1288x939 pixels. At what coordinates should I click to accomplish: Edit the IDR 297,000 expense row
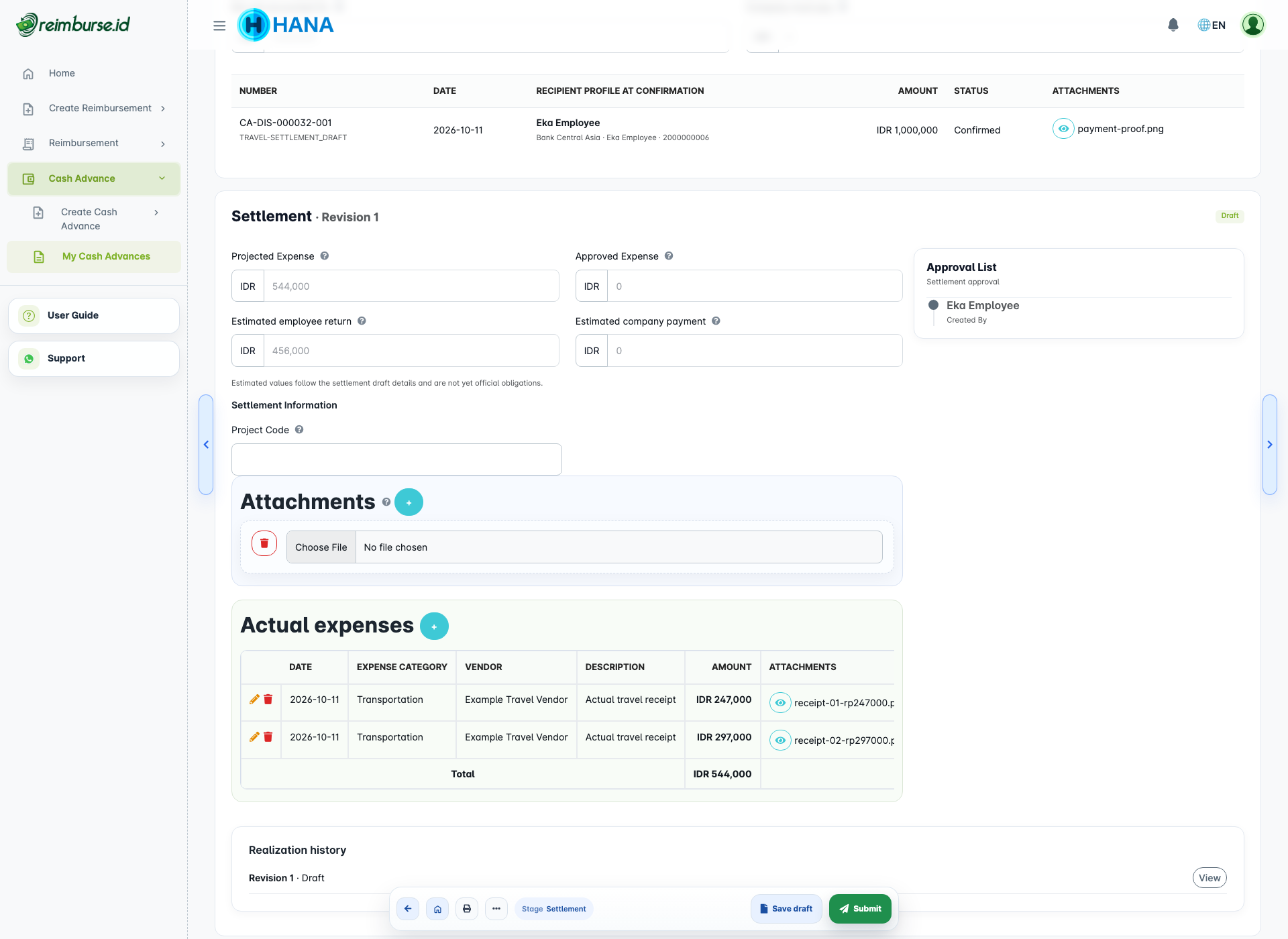254,737
